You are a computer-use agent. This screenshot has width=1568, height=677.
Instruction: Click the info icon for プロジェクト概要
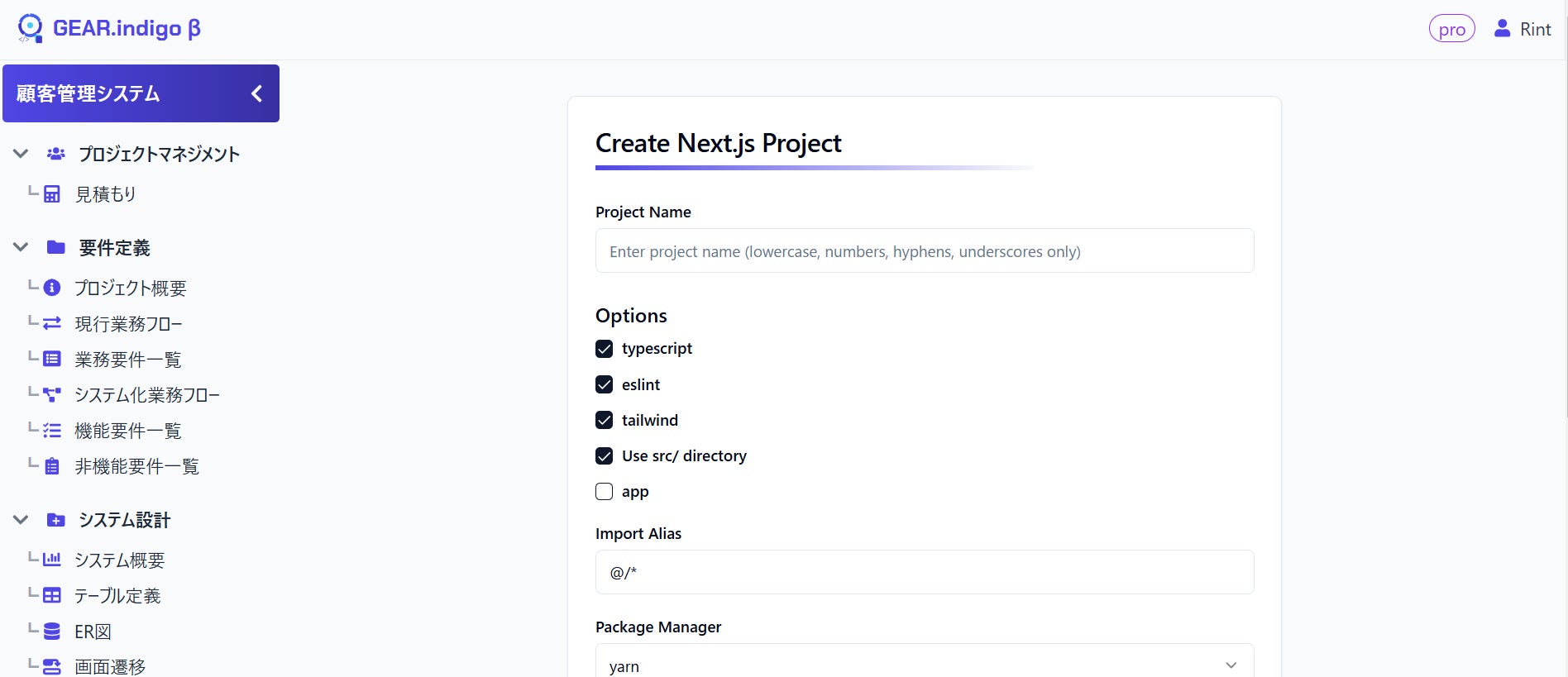(x=52, y=288)
